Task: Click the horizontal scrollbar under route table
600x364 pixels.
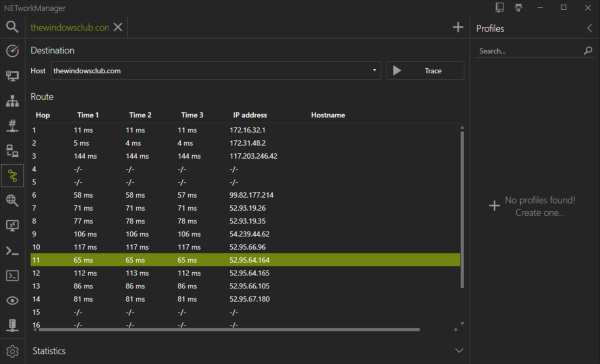Action: (229, 330)
